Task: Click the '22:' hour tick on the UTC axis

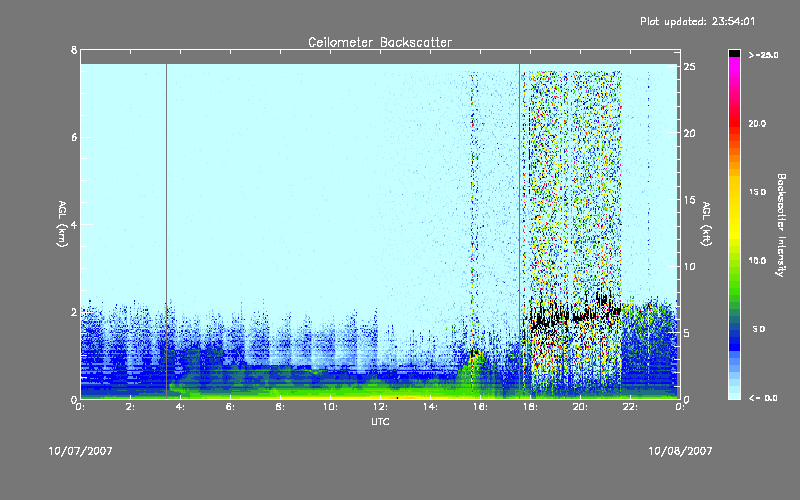Action: coord(630,407)
